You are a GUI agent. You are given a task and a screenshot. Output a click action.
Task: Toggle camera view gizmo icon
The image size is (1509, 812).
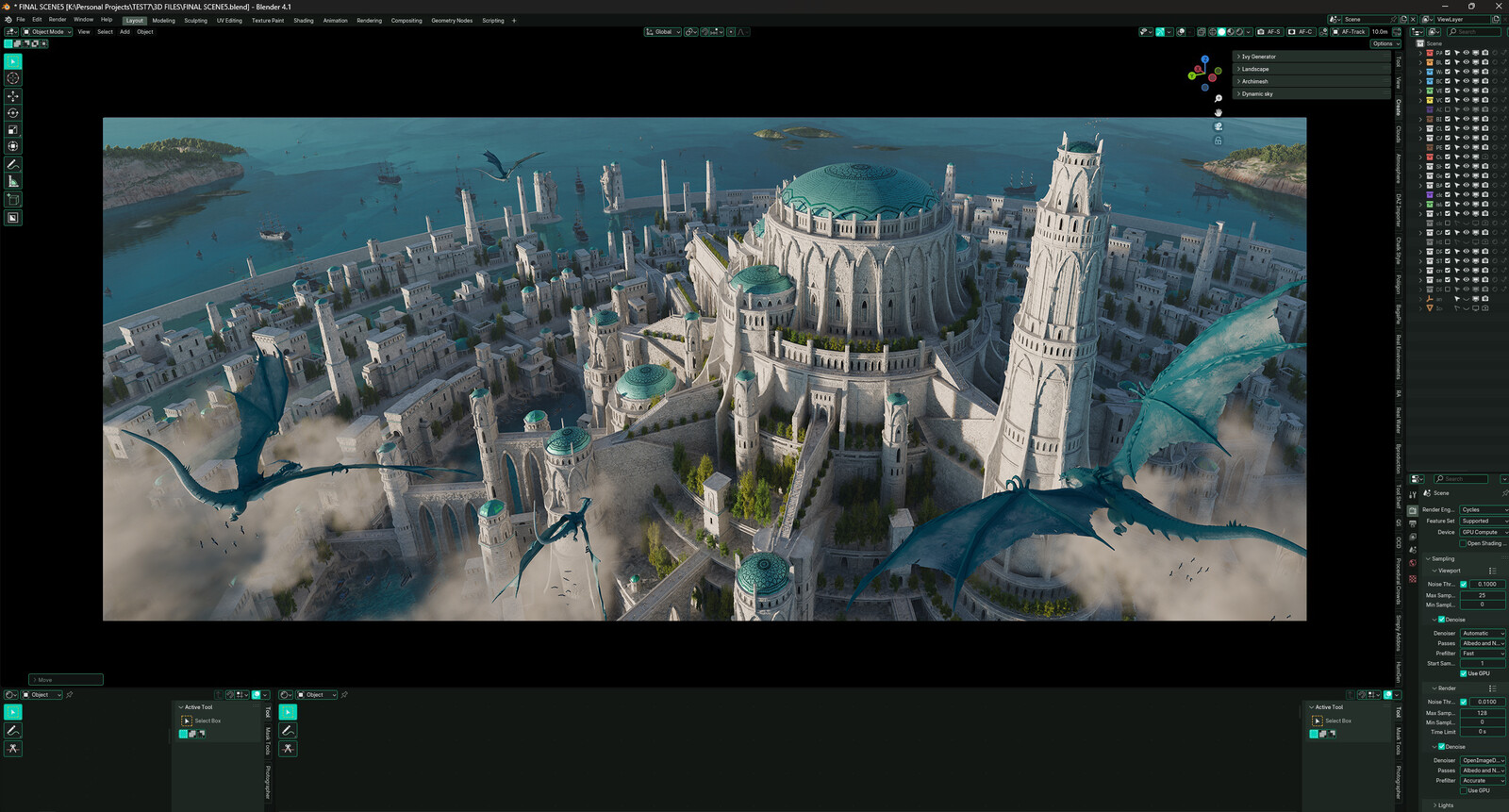pyautogui.click(x=1218, y=126)
